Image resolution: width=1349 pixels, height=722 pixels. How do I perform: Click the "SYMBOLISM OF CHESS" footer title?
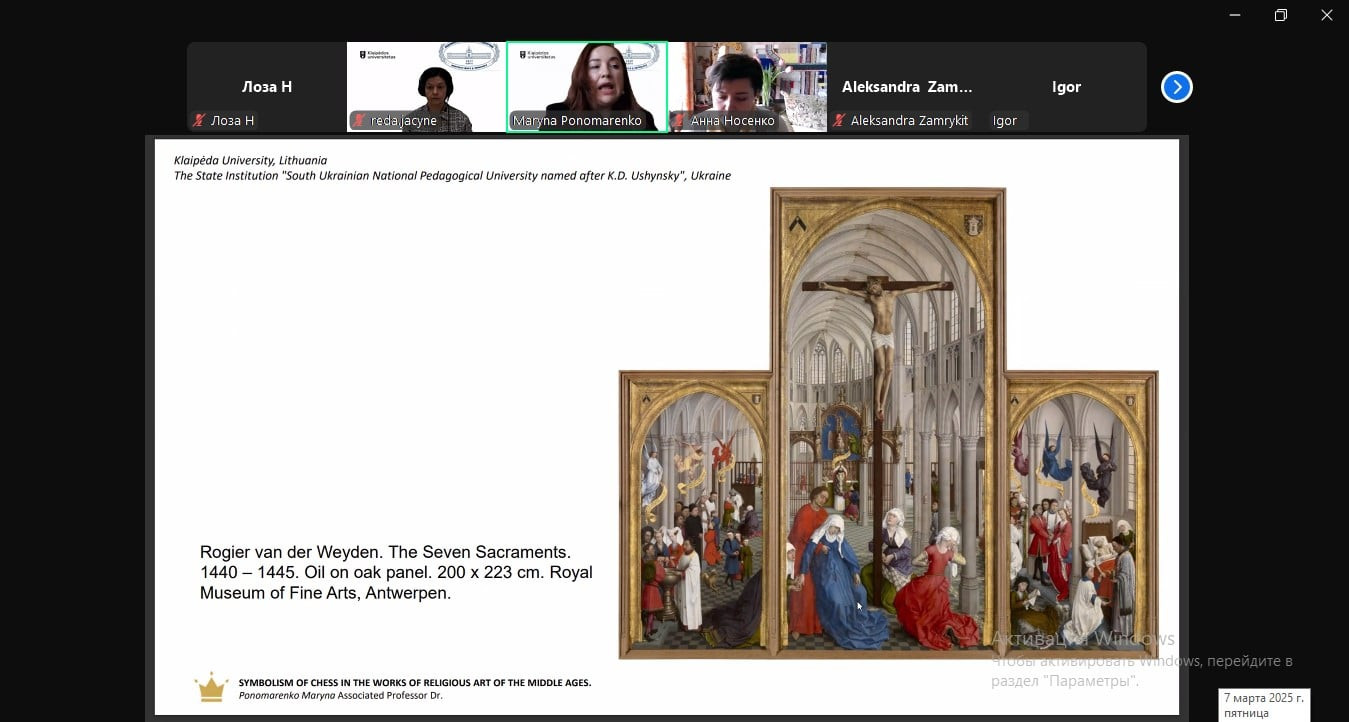[x=415, y=683]
